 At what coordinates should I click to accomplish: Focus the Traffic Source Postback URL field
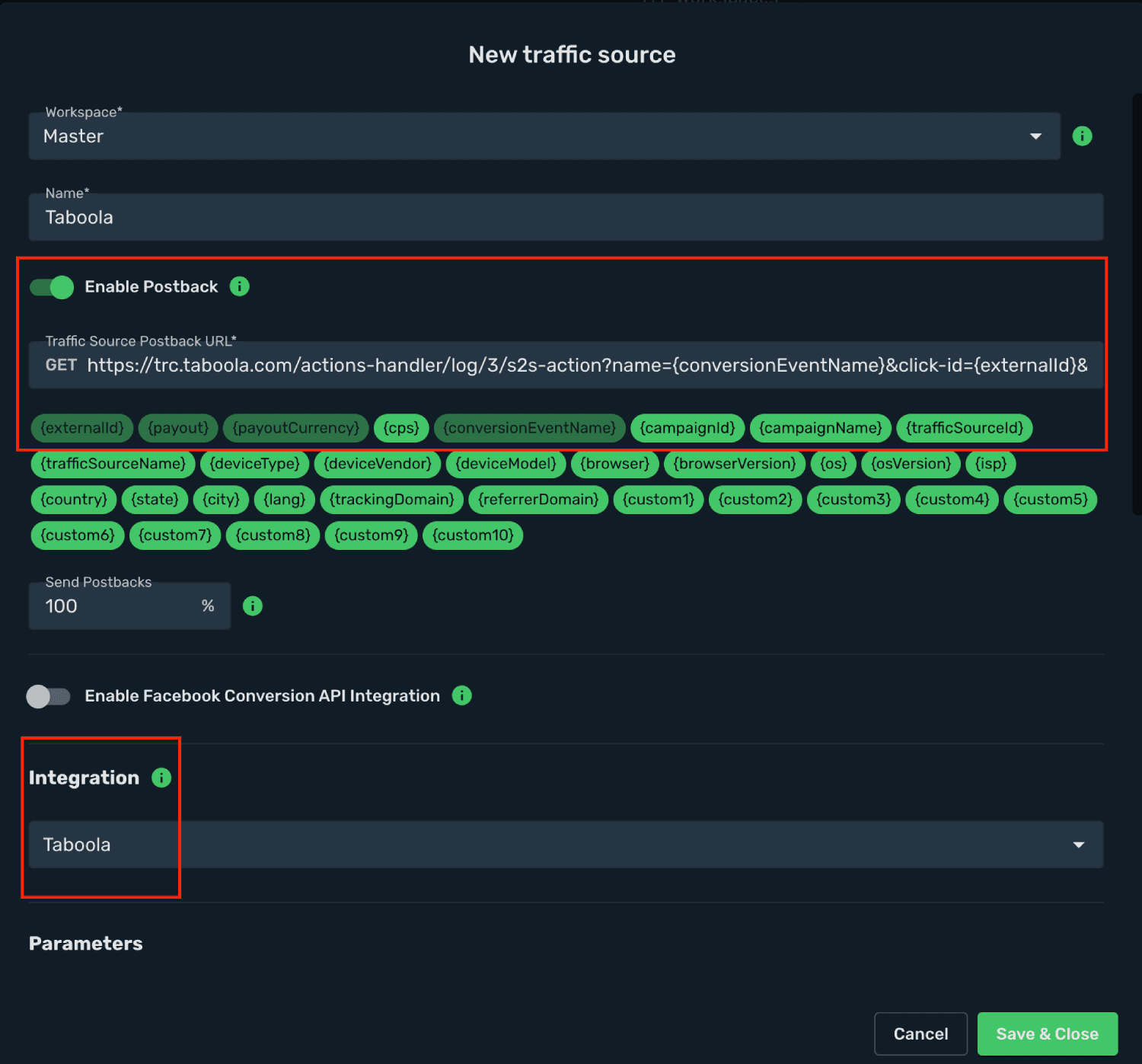pyautogui.click(x=566, y=365)
